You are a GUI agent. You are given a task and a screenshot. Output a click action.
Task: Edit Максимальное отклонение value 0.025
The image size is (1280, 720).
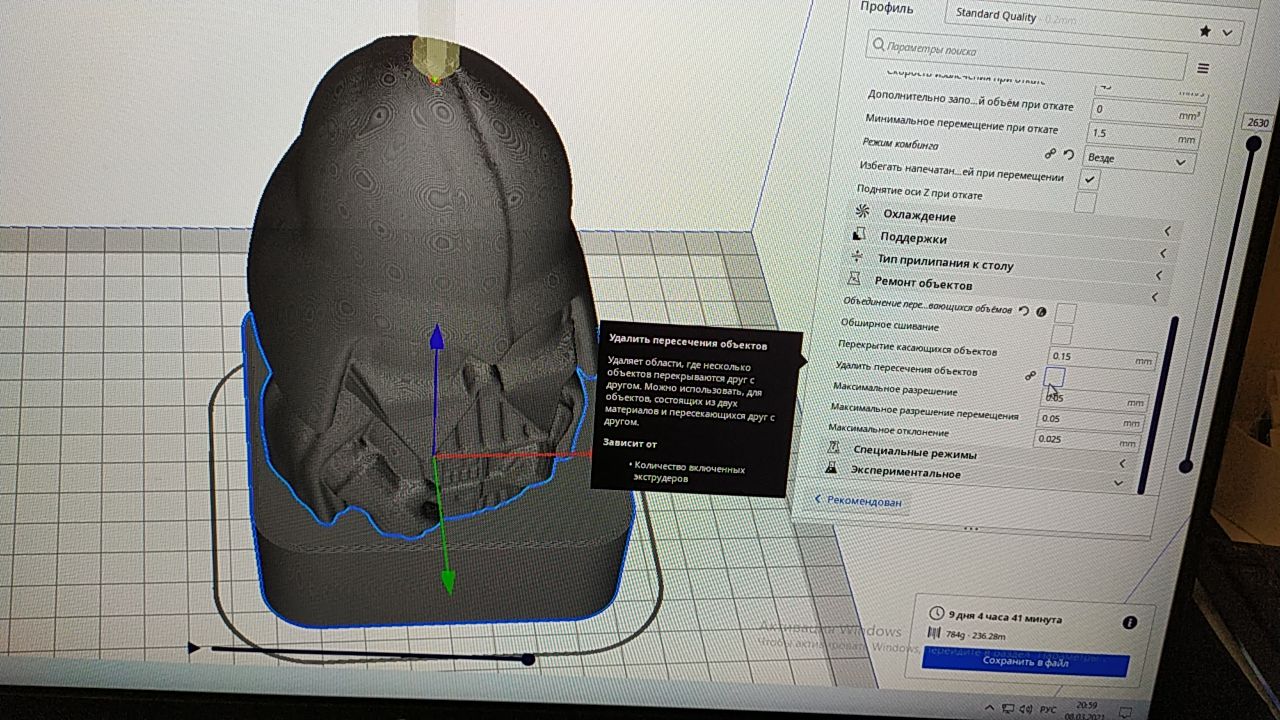(x=1085, y=441)
